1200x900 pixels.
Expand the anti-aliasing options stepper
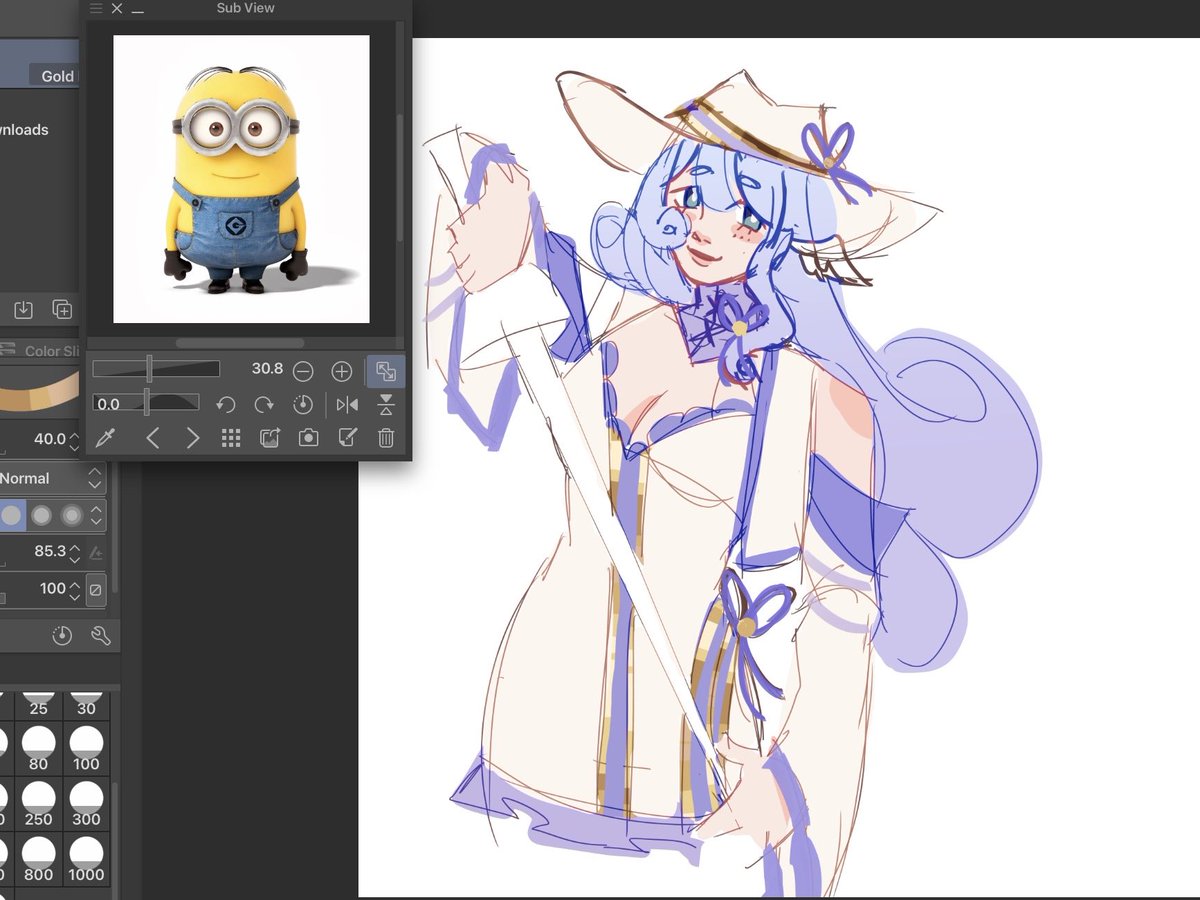[x=96, y=516]
